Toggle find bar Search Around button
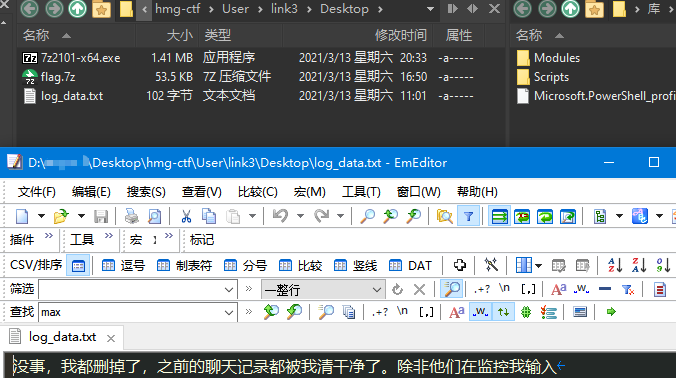The height and width of the screenshot is (378, 676). (x=503, y=312)
